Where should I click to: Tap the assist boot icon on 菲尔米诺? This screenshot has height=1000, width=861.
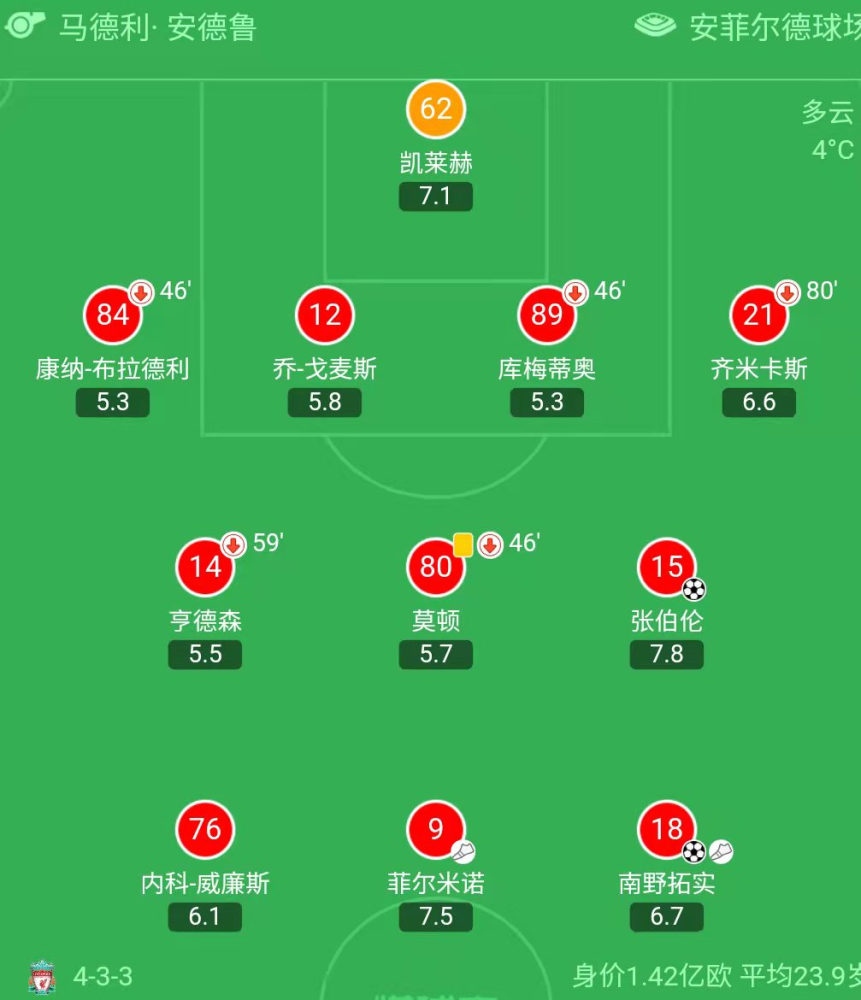tap(463, 851)
